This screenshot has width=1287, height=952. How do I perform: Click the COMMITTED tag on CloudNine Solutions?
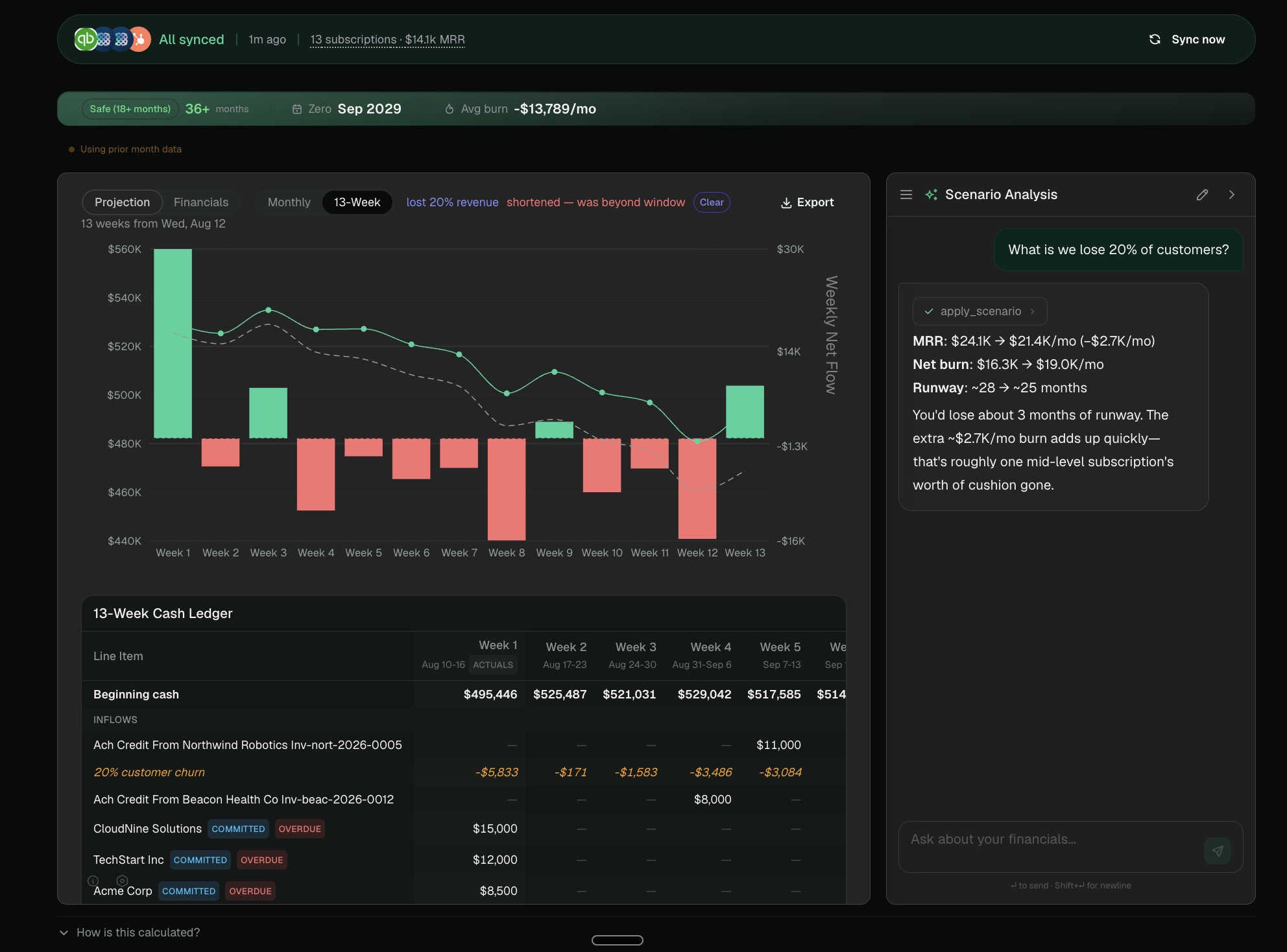click(x=238, y=829)
